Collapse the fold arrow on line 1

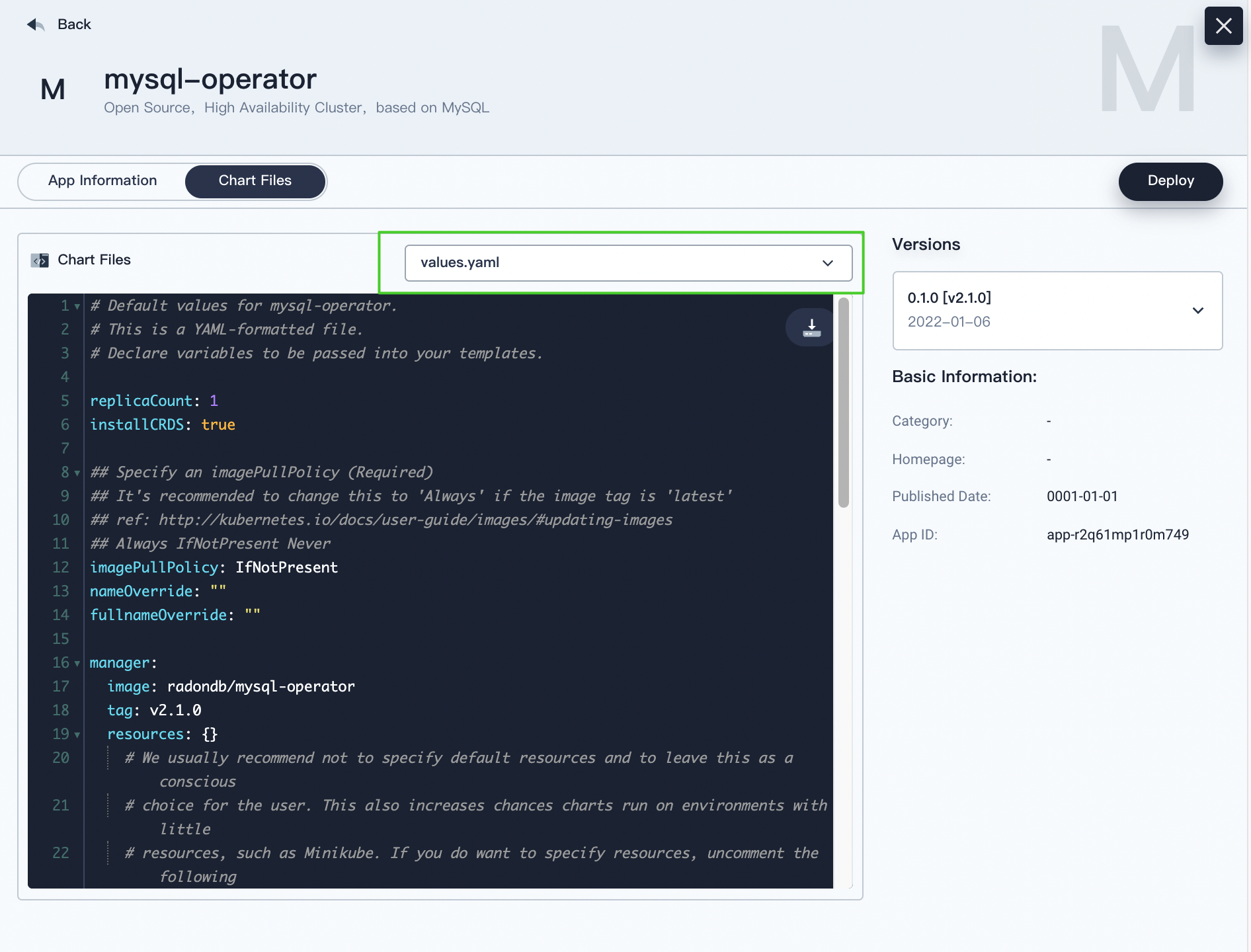coord(76,306)
